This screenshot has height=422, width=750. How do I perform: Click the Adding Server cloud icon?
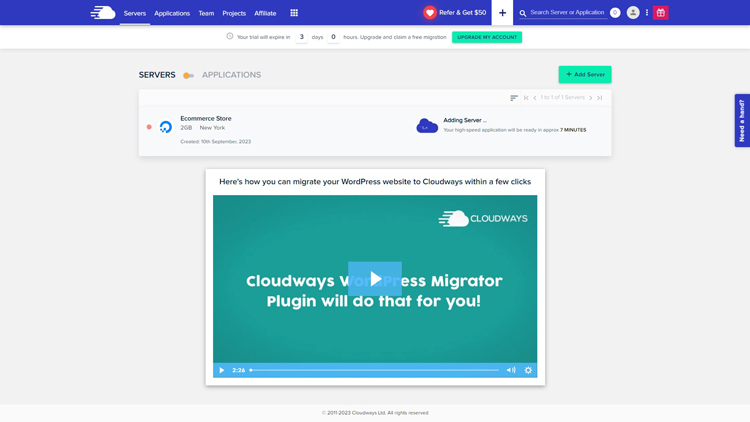pos(427,126)
